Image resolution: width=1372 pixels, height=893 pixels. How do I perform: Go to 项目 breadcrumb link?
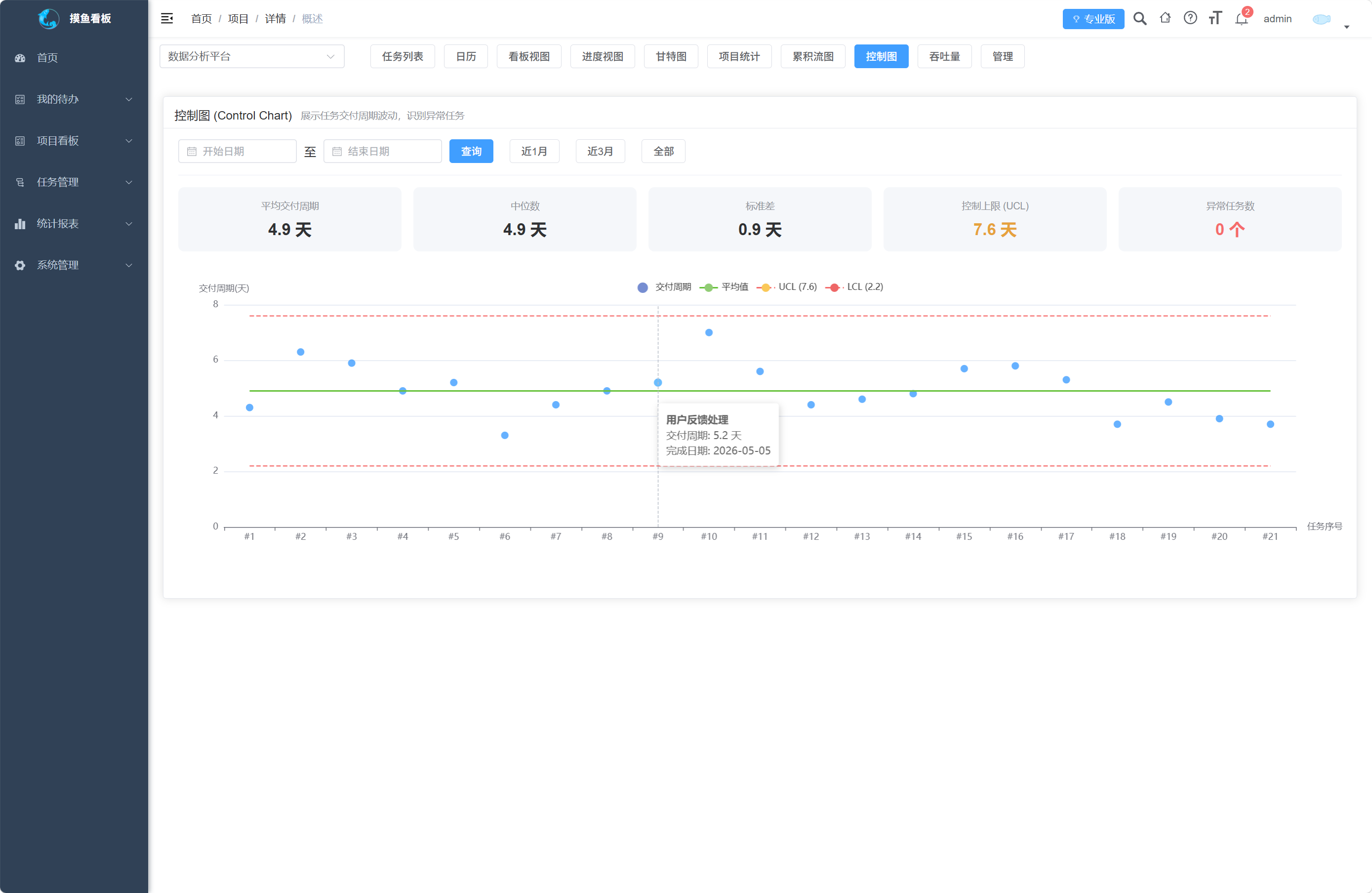point(238,19)
